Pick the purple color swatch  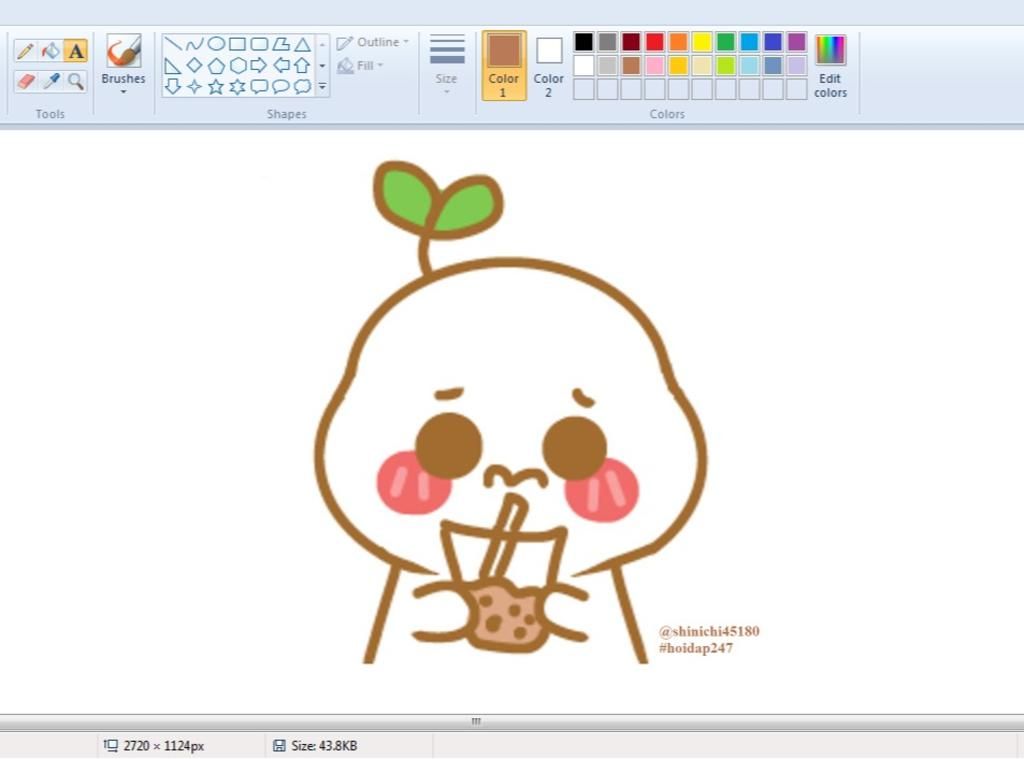click(796, 42)
